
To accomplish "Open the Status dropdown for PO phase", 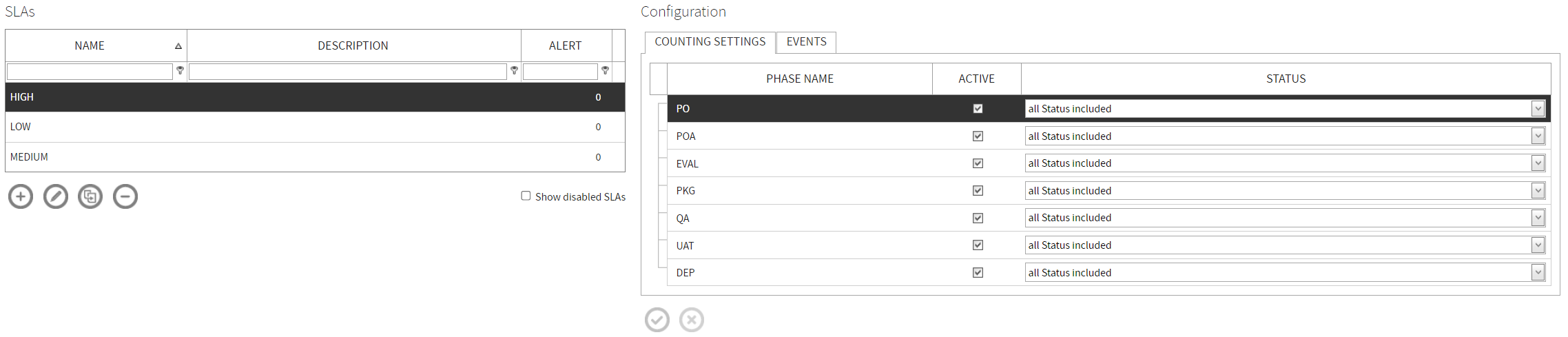I will [x=1538, y=108].
